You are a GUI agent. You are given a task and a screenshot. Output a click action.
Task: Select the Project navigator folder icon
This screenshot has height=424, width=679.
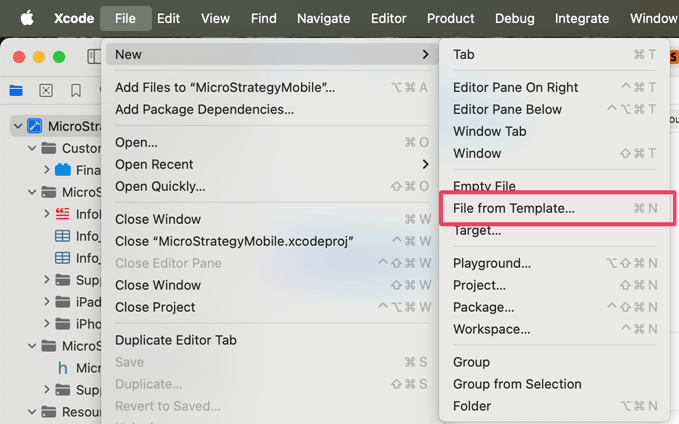click(16, 90)
